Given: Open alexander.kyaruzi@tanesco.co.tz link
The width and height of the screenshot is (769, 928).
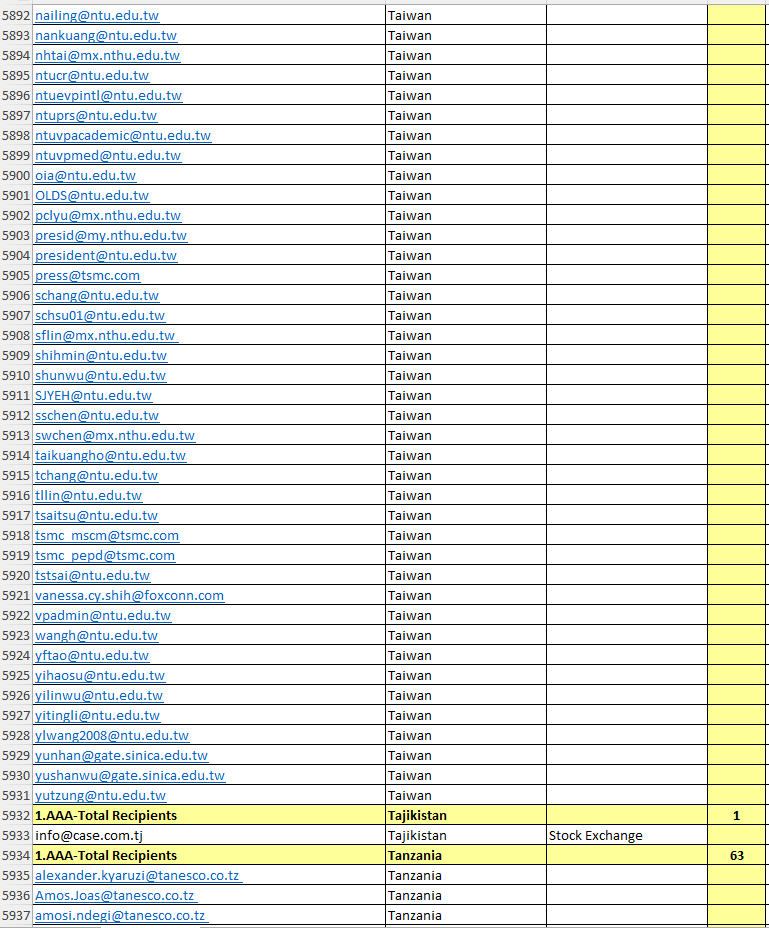Looking at the screenshot, I should (139, 876).
